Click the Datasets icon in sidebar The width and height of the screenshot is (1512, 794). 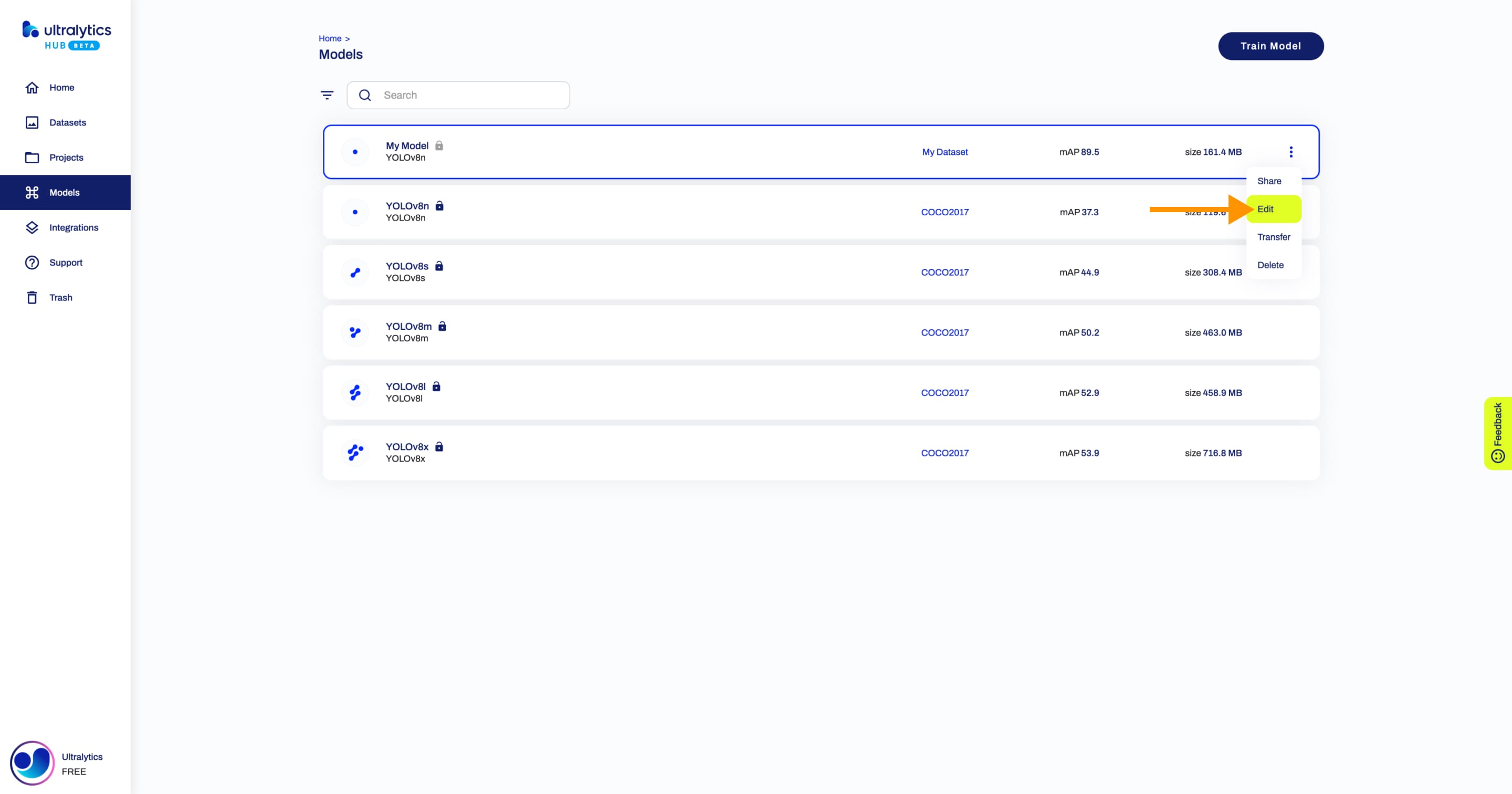[31, 122]
